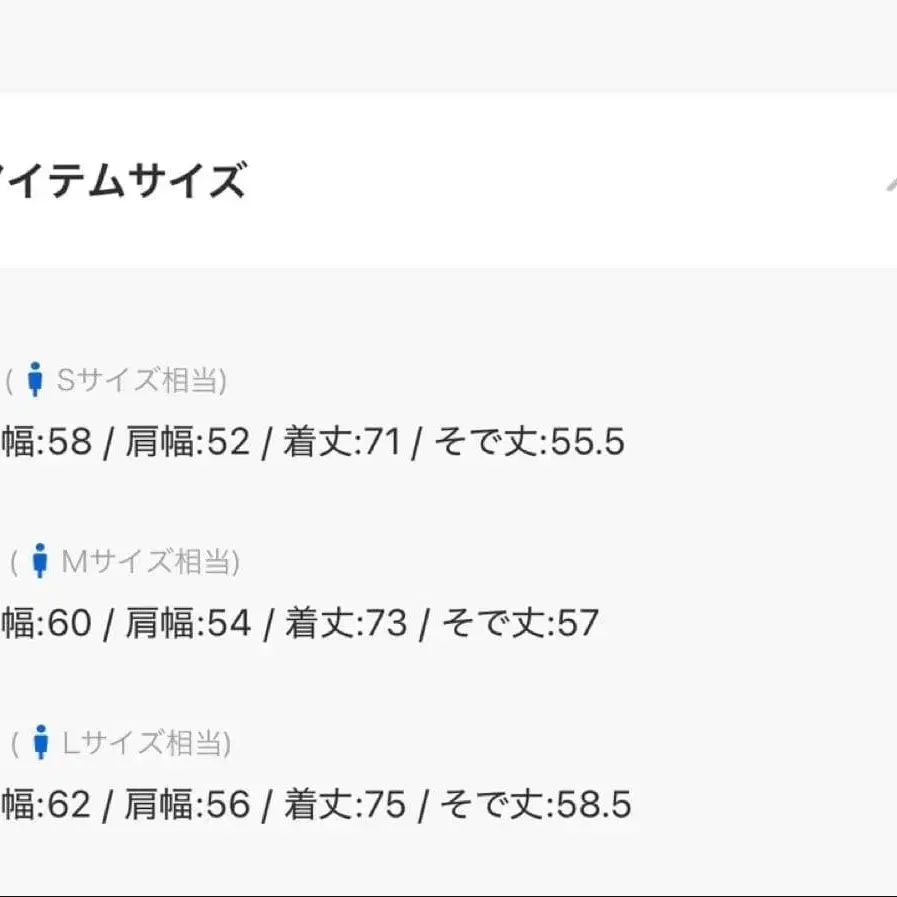Click the 着丈:71 measurement

pyautogui.click(x=341, y=441)
